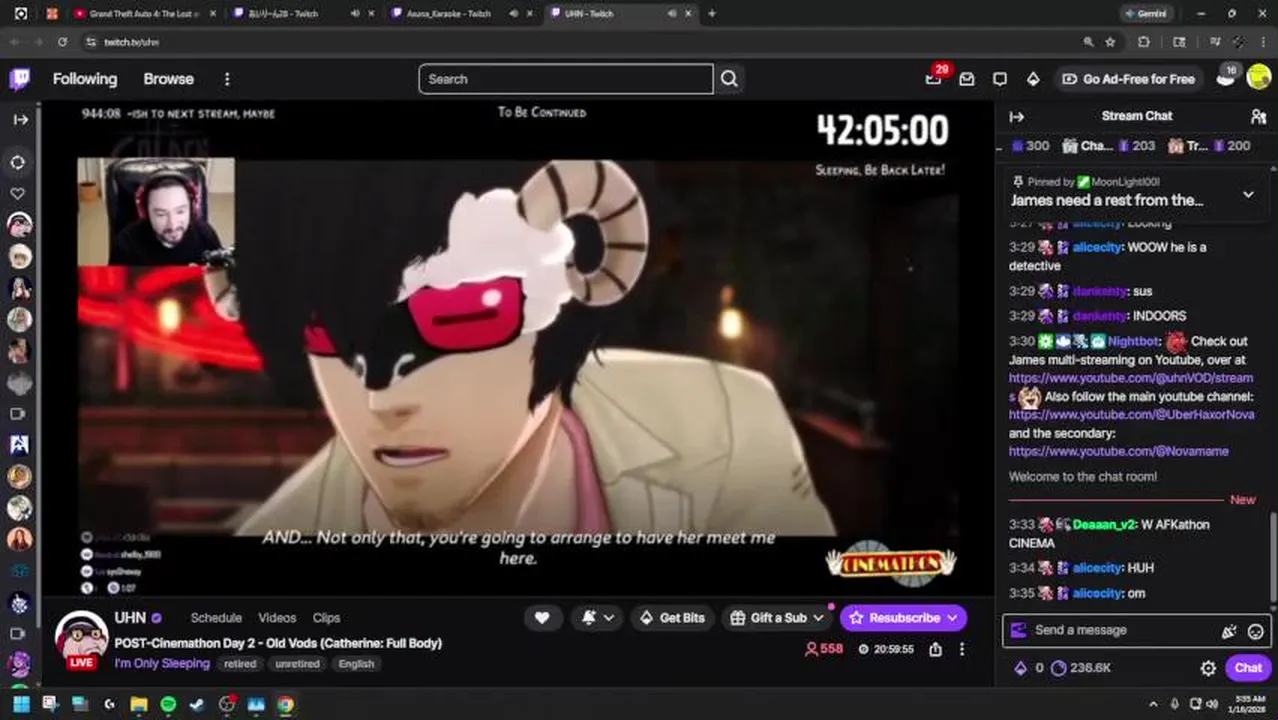
Task: Click the Resubscribe button
Action: (903, 618)
